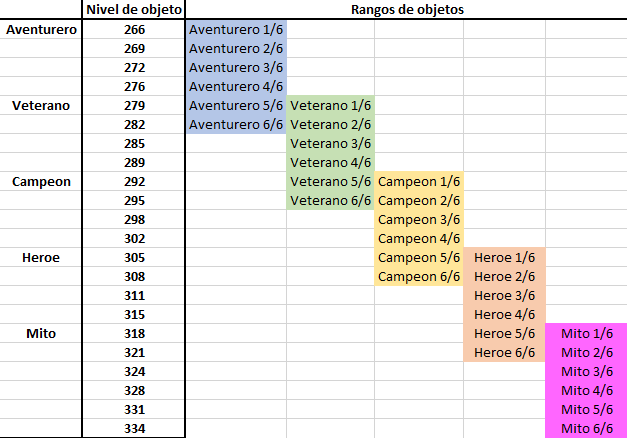Click the Aventurero row label
This screenshot has width=627, height=438.
tap(41, 30)
